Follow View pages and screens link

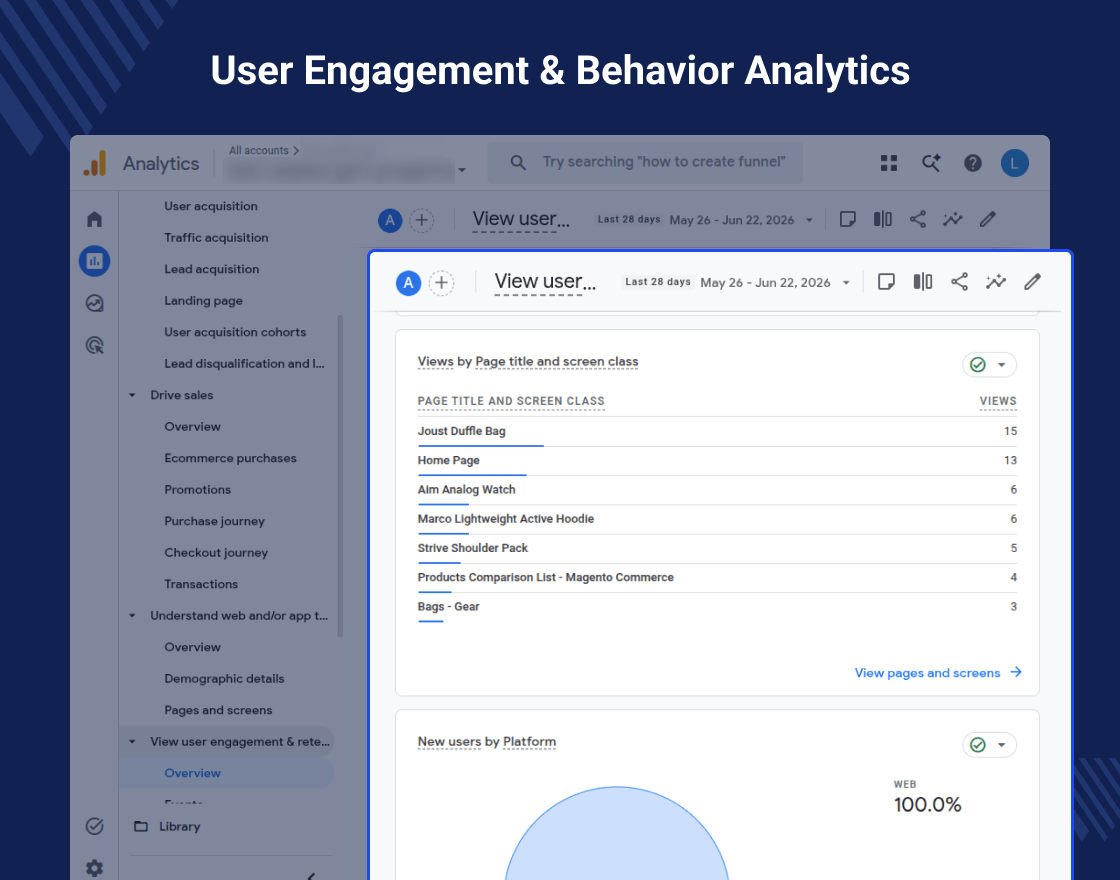pyautogui.click(x=938, y=673)
